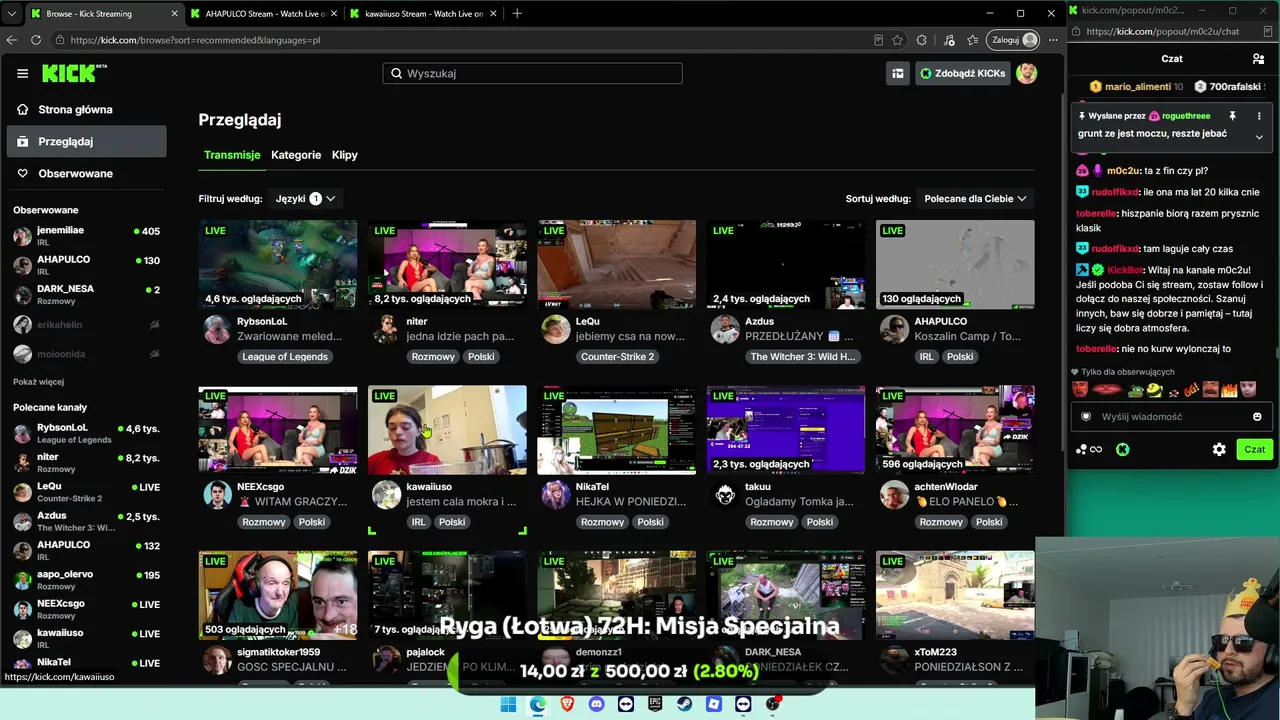The height and width of the screenshot is (720, 1280).
Task: Switch to the Klipy tab
Action: click(x=345, y=155)
